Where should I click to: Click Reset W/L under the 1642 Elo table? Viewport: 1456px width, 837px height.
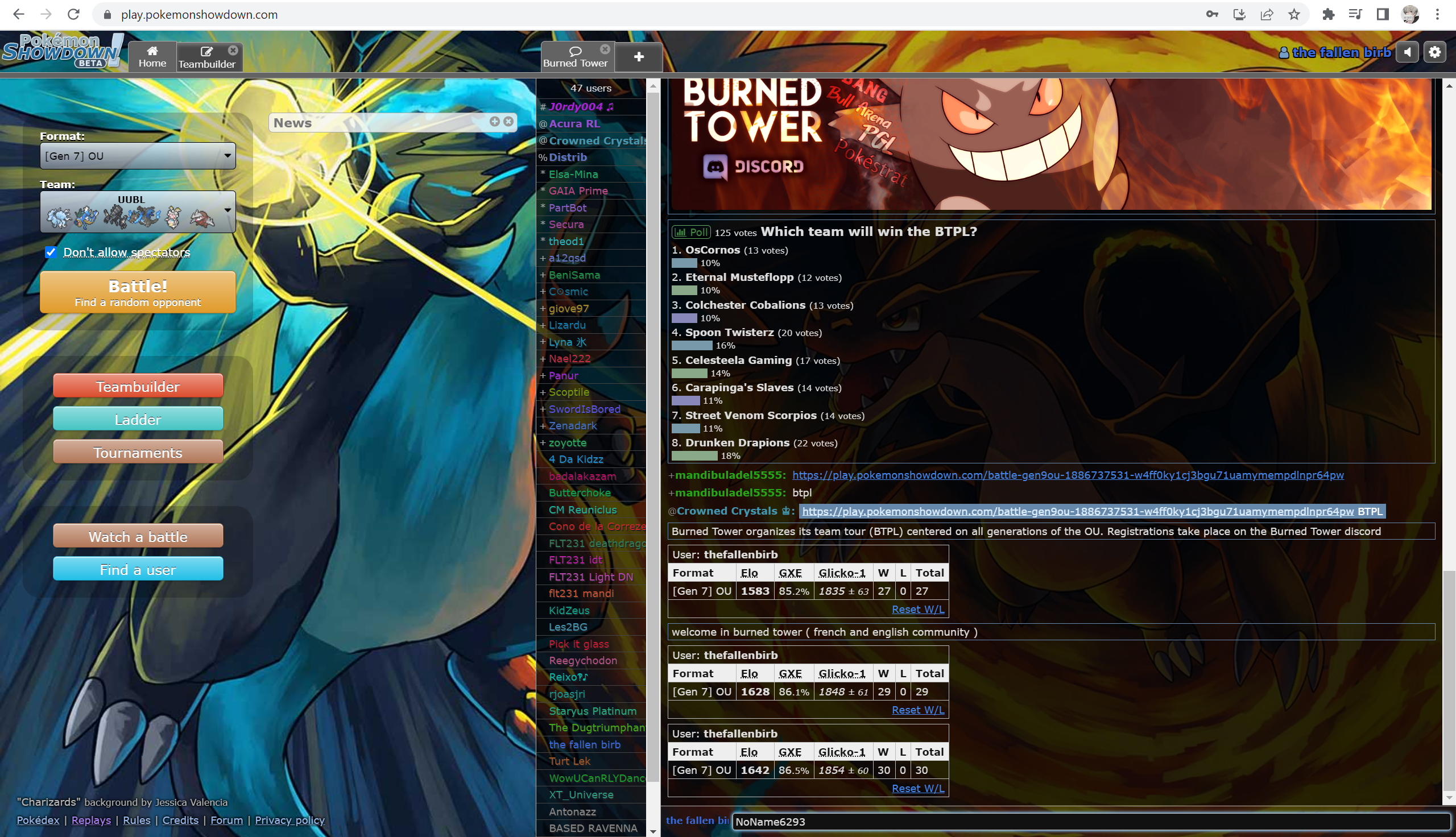(x=917, y=788)
